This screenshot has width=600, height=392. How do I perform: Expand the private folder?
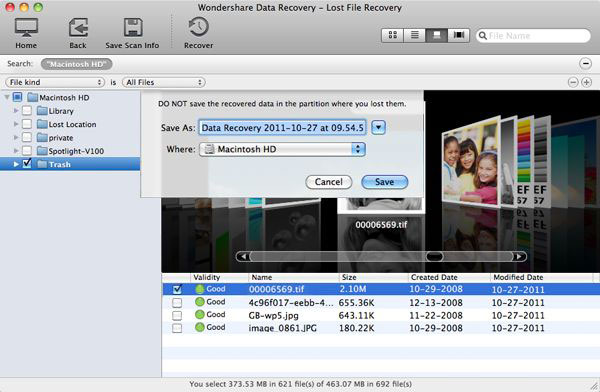pyautogui.click(x=16, y=137)
